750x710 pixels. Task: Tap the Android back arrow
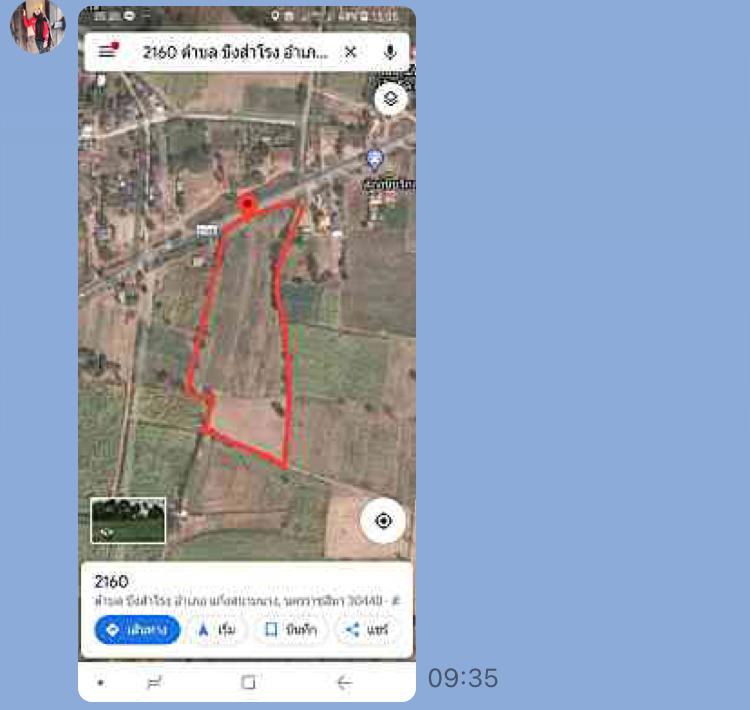point(344,682)
